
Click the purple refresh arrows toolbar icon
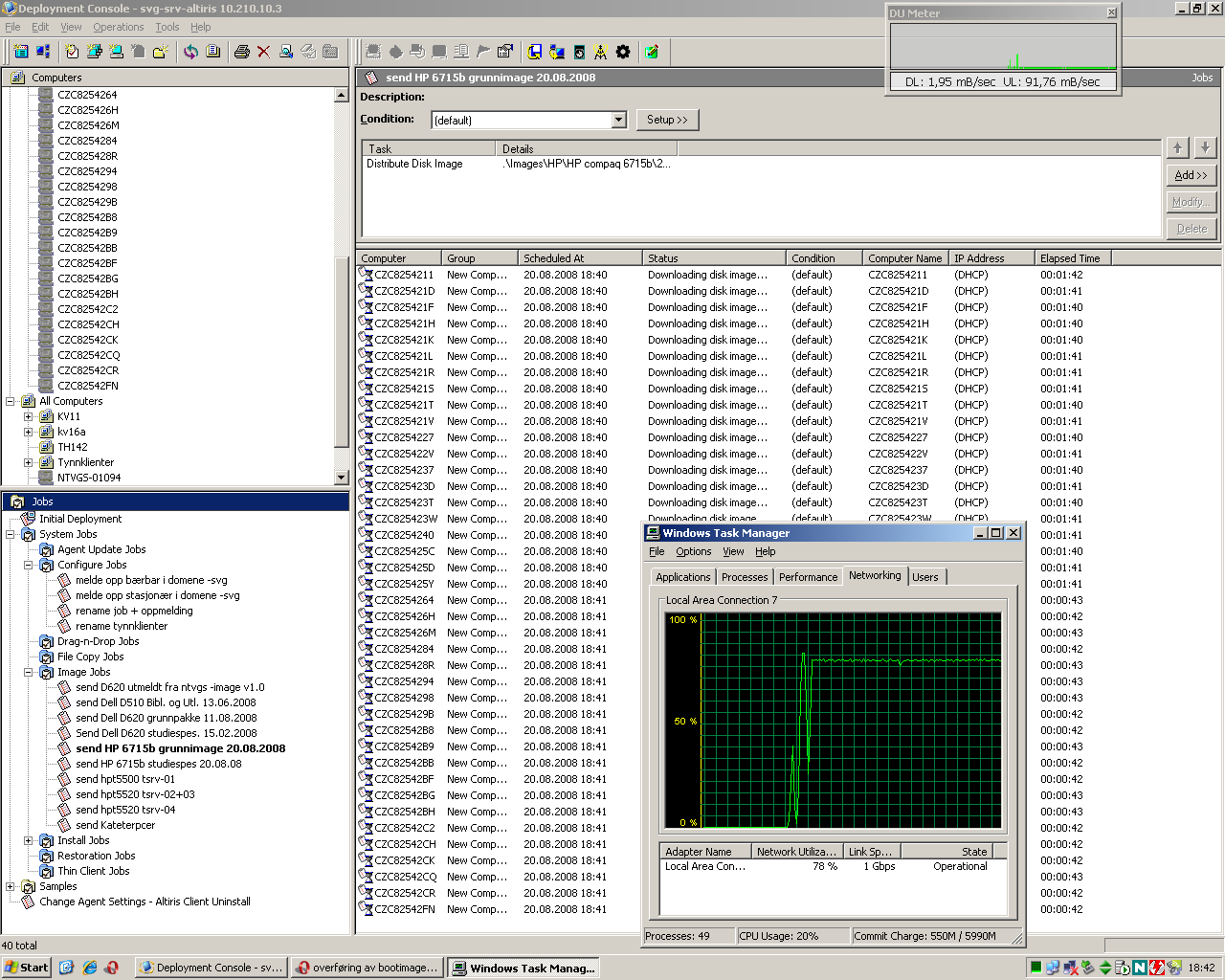click(x=190, y=52)
